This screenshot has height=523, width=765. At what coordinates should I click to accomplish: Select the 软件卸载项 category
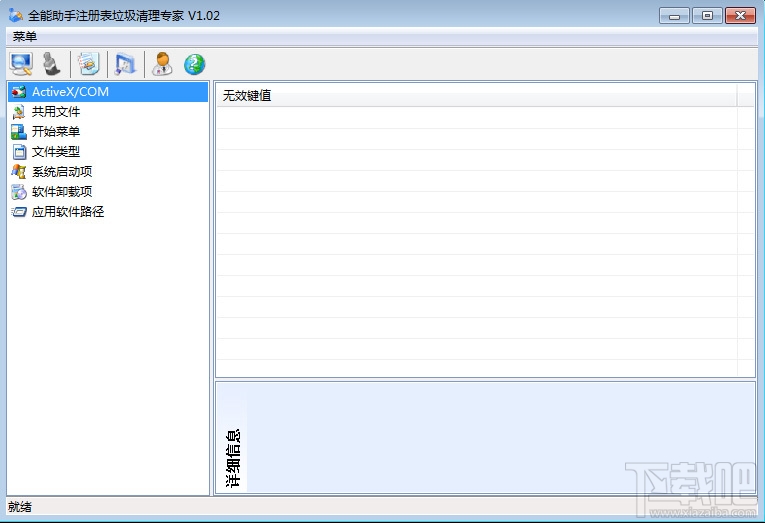[108, 192]
